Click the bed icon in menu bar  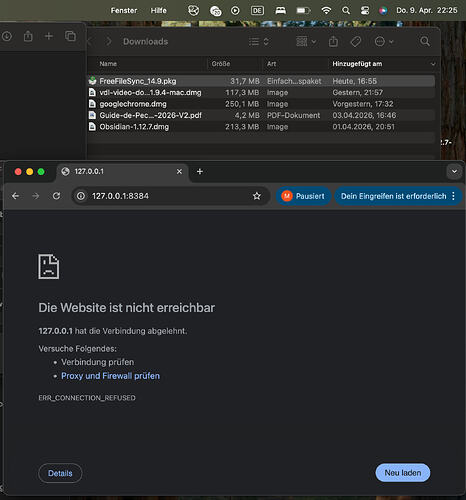[280, 11]
